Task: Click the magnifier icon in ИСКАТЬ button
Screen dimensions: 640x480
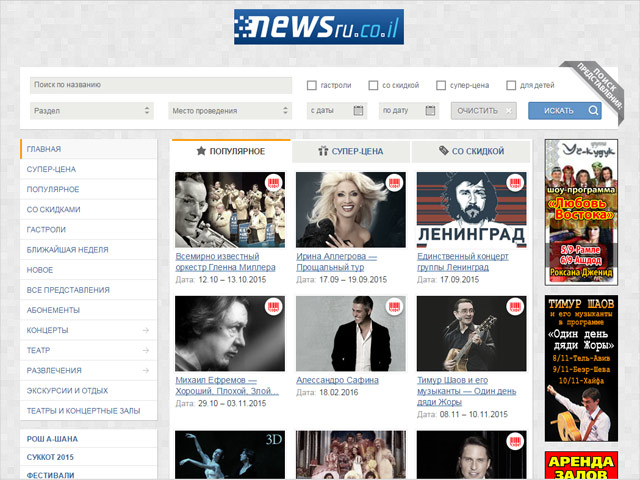Action: (593, 111)
